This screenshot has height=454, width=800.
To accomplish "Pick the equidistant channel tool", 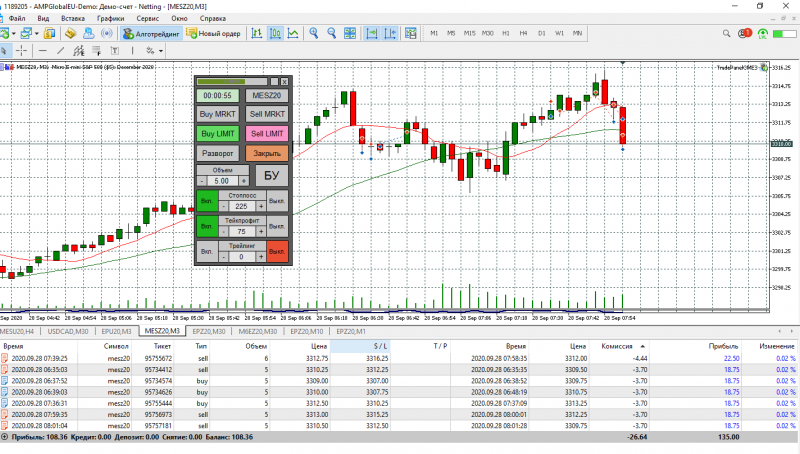I will [79, 51].
